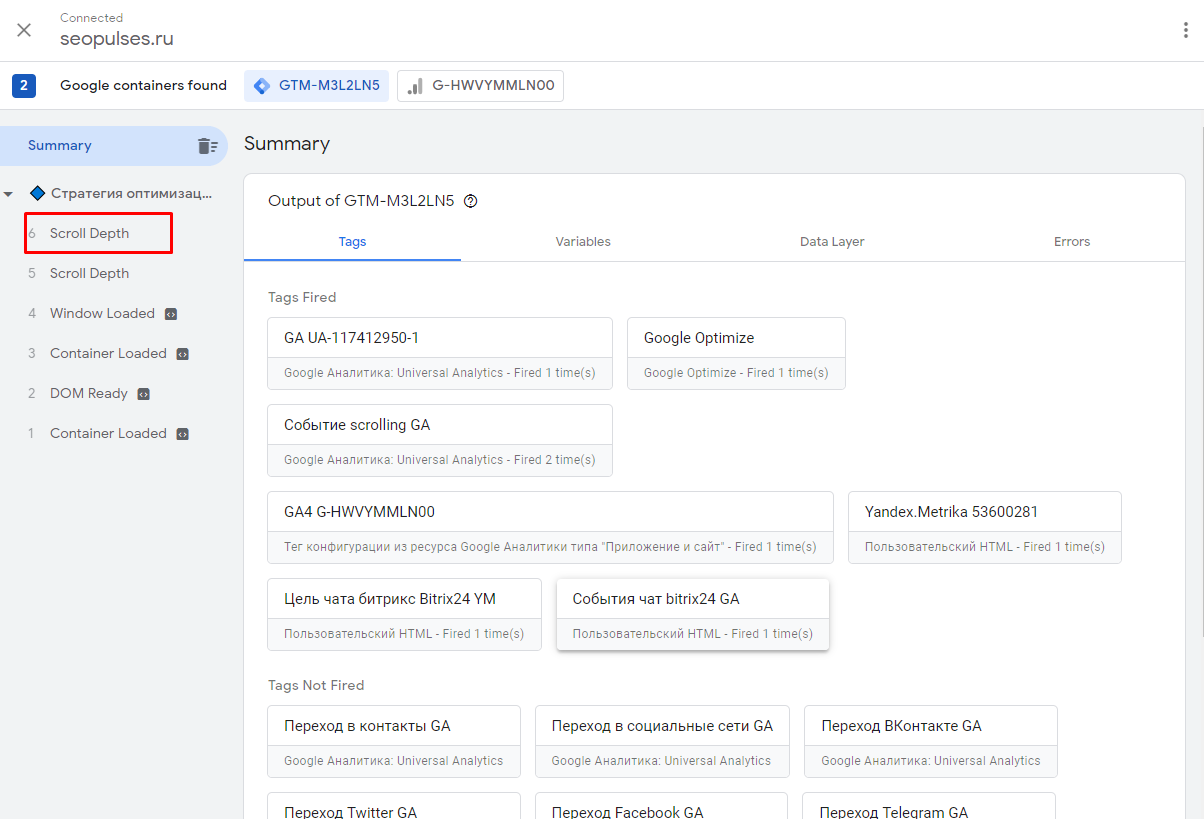Click the code icon next to Window Loaded
The height and width of the screenshot is (819, 1204).
tap(171, 314)
